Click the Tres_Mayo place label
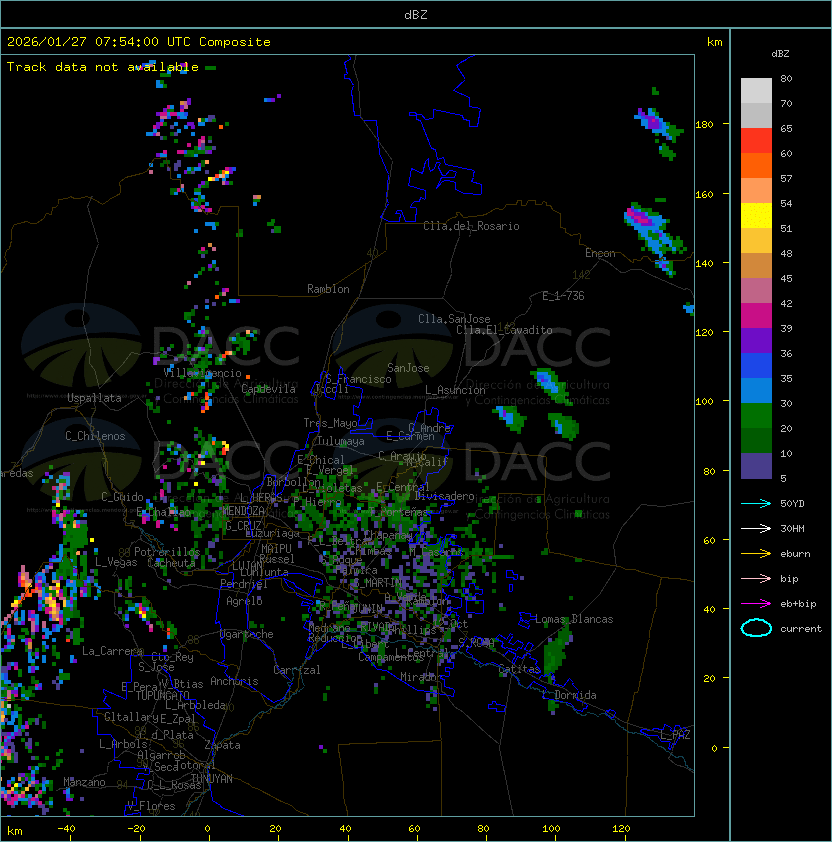832x842 pixels. point(330,423)
